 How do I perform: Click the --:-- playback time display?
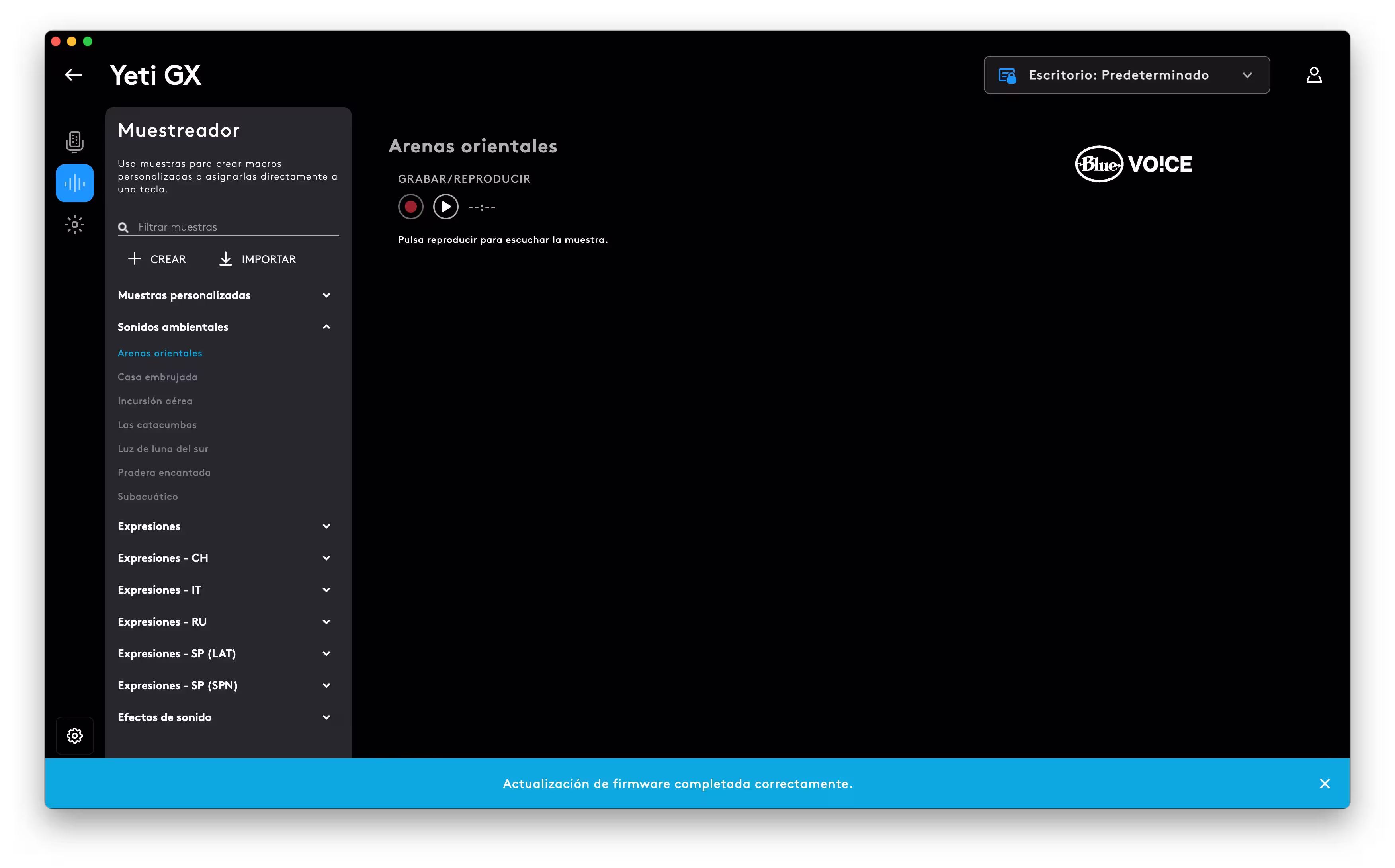pyautogui.click(x=482, y=207)
